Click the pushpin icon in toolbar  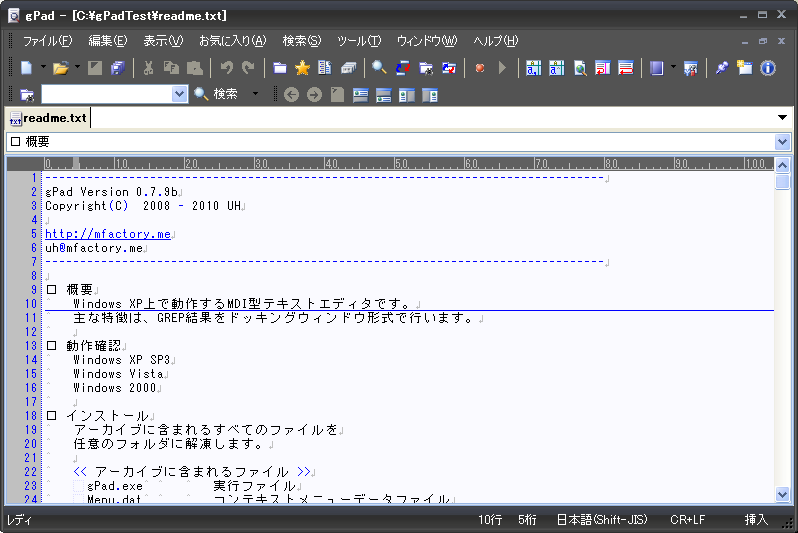click(x=722, y=68)
